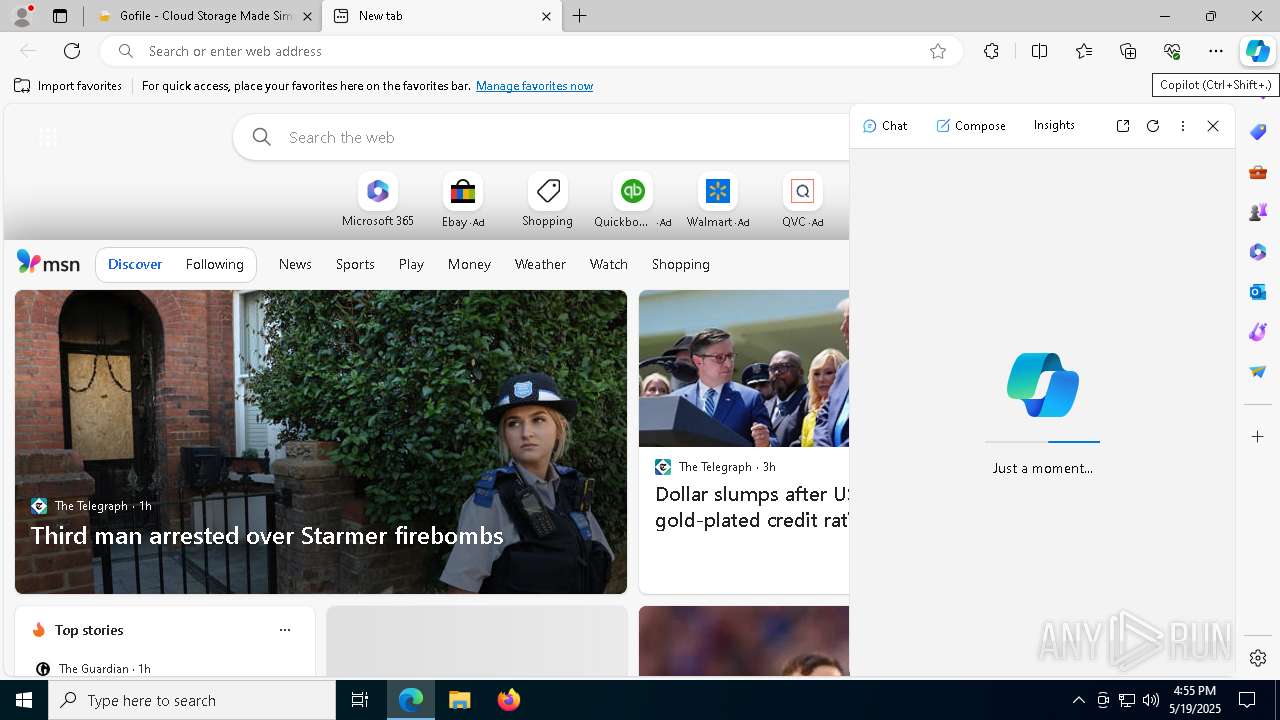This screenshot has width=1280, height=720.
Task: Open Settings and more menu
Action: click(1216, 51)
